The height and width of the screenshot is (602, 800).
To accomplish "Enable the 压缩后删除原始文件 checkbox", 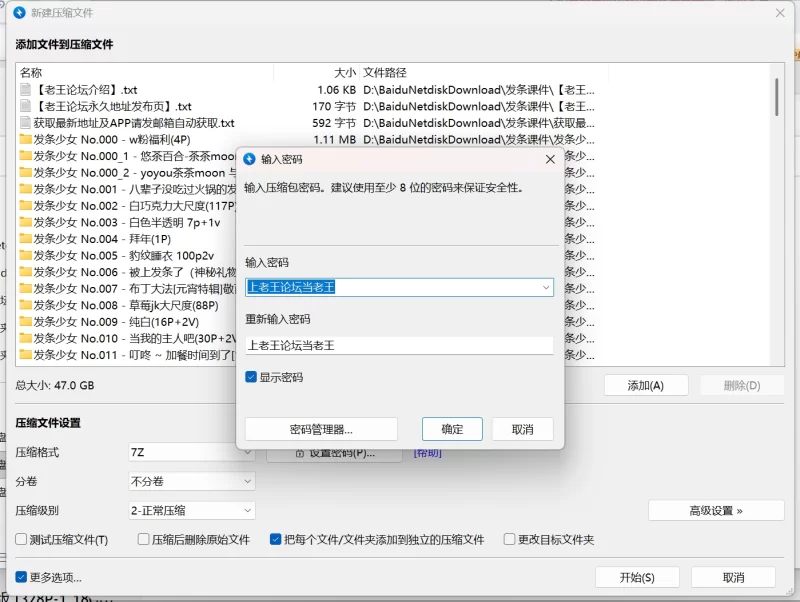I will (x=144, y=540).
